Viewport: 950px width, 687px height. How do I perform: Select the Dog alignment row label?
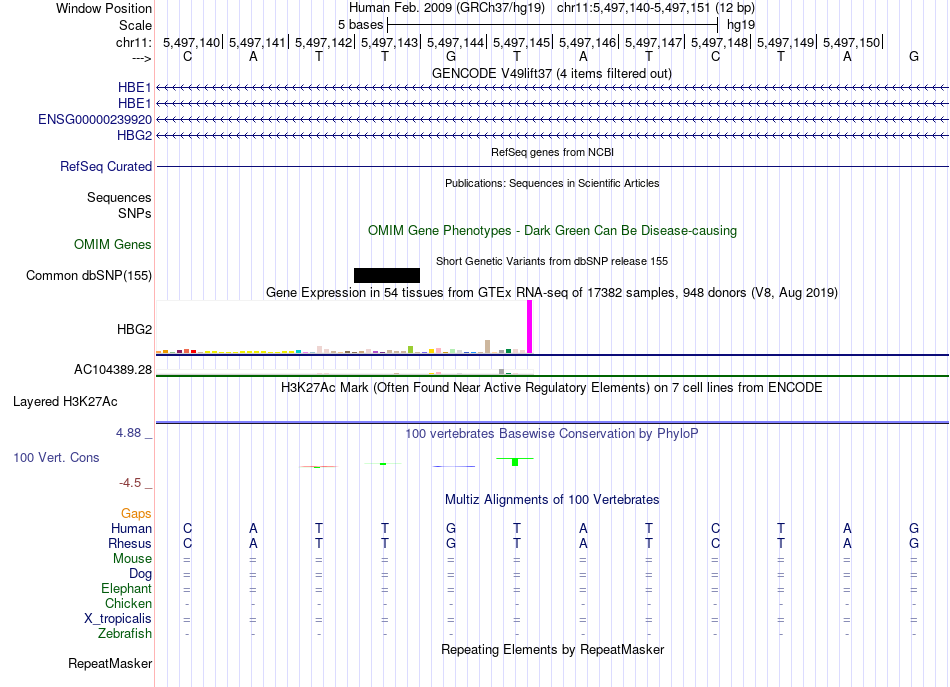140,574
